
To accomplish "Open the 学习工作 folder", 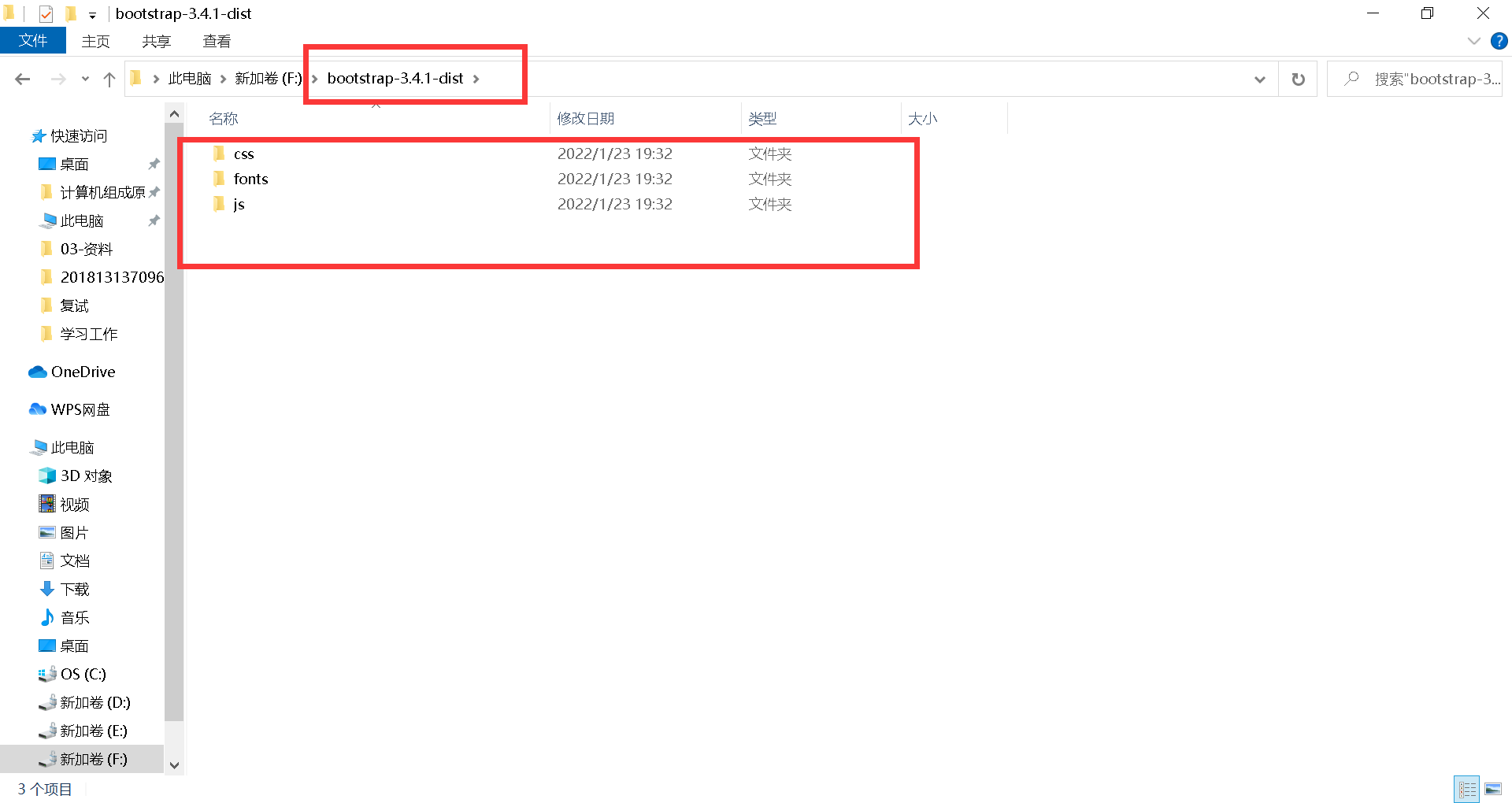I will (88, 334).
